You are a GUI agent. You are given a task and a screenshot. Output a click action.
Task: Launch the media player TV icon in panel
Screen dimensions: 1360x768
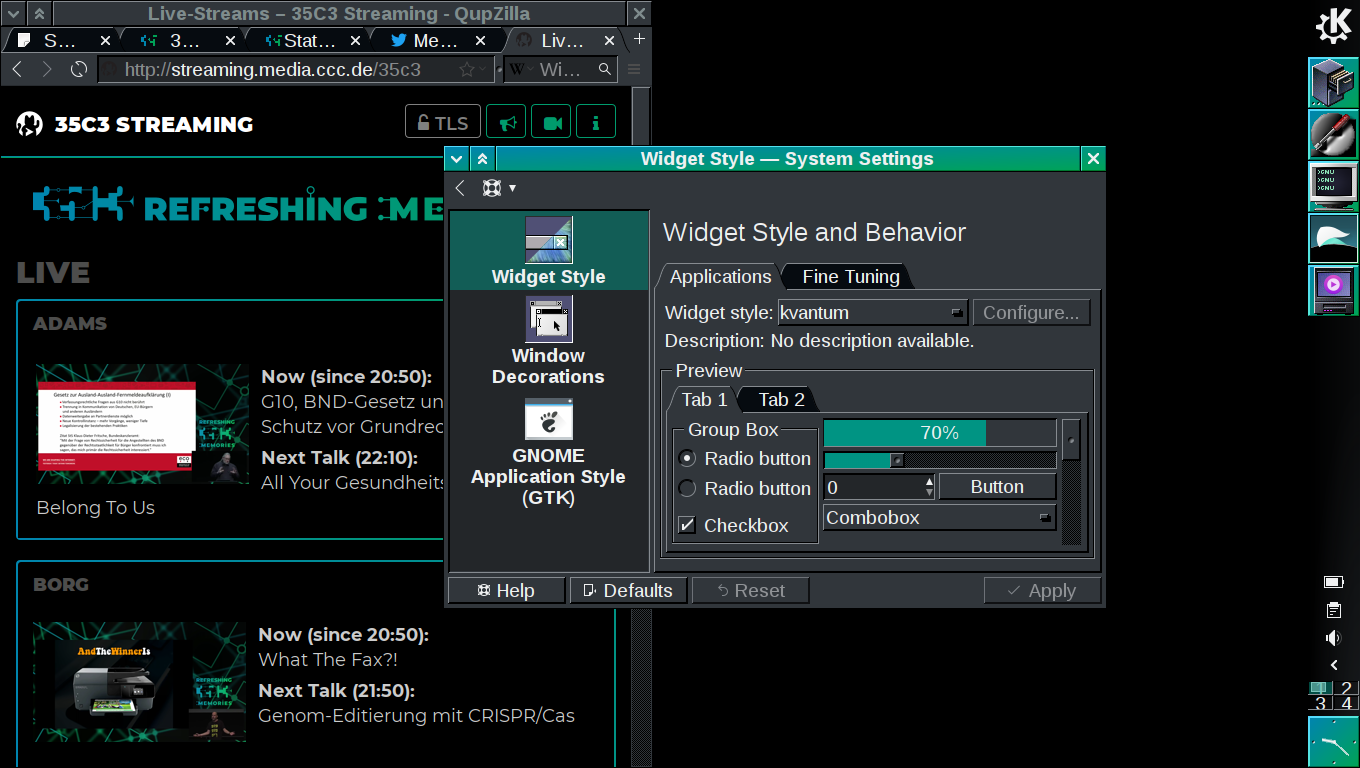click(x=1334, y=290)
